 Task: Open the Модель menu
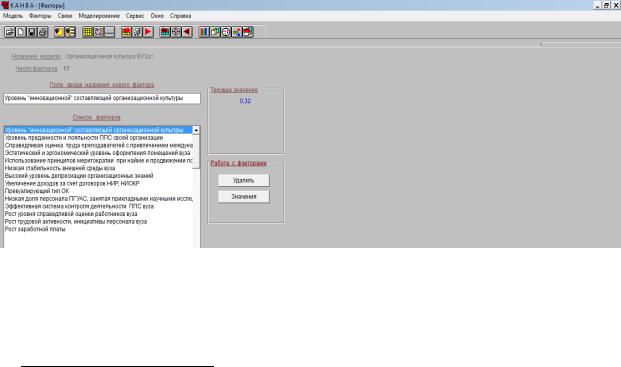tap(13, 16)
